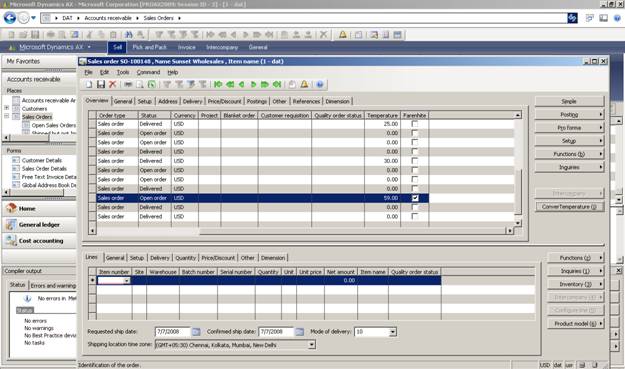Open the Inquiries menu button in header
Viewport: 625px width, 369px height.
(569, 167)
